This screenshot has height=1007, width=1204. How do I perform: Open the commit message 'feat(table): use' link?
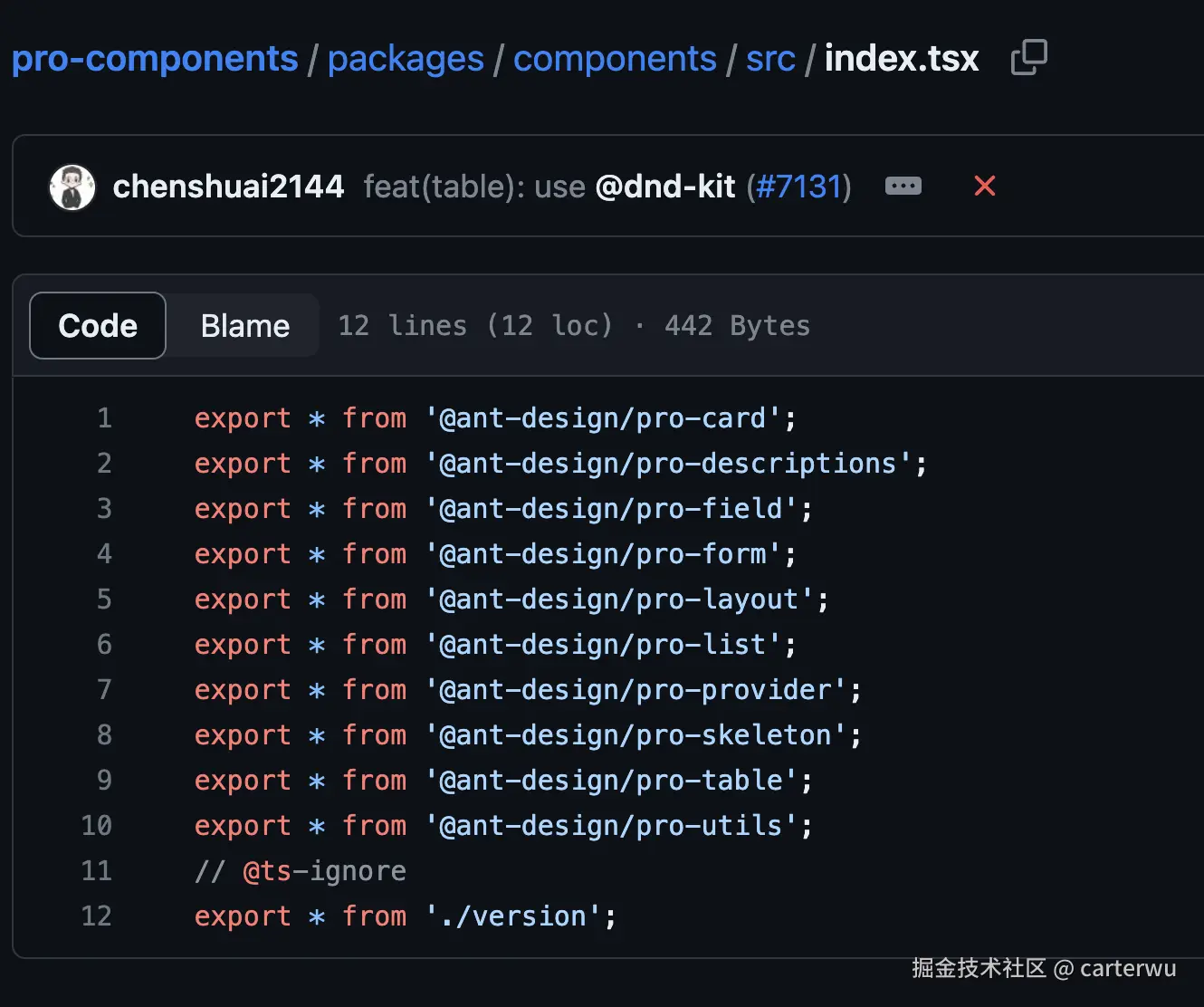(474, 187)
